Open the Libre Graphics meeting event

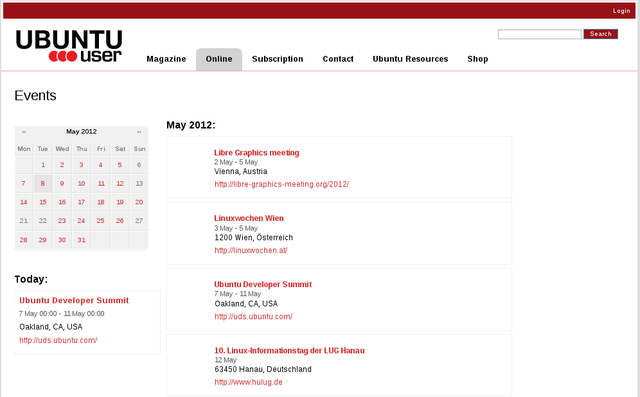click(x=256, y=153)
